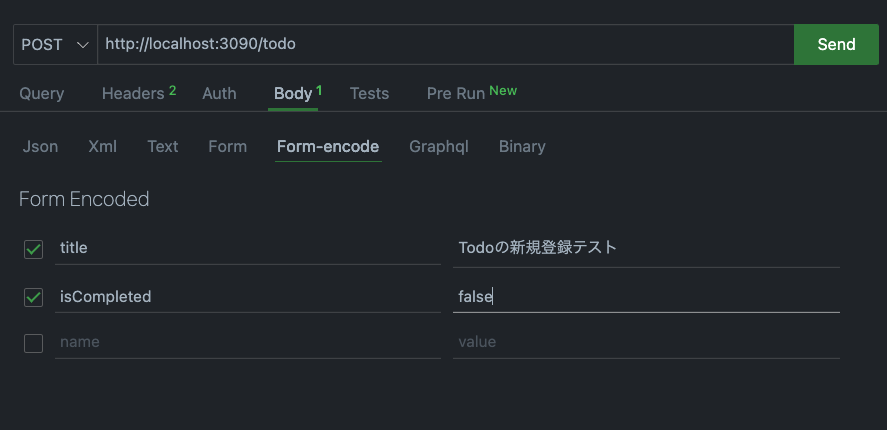887x430 pixels.
Task: Choose the Json body type
Action: (40, 147)
